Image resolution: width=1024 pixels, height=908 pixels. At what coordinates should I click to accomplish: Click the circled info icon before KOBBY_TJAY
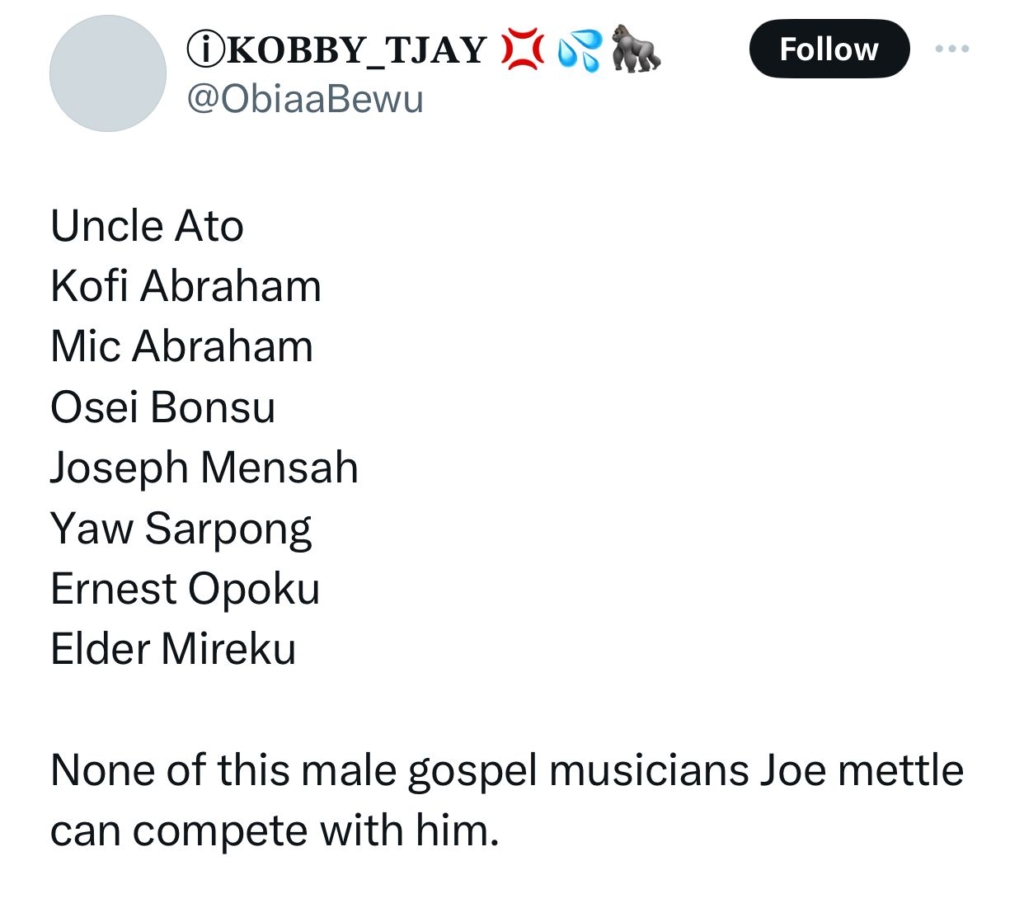(x=200, y=50)
